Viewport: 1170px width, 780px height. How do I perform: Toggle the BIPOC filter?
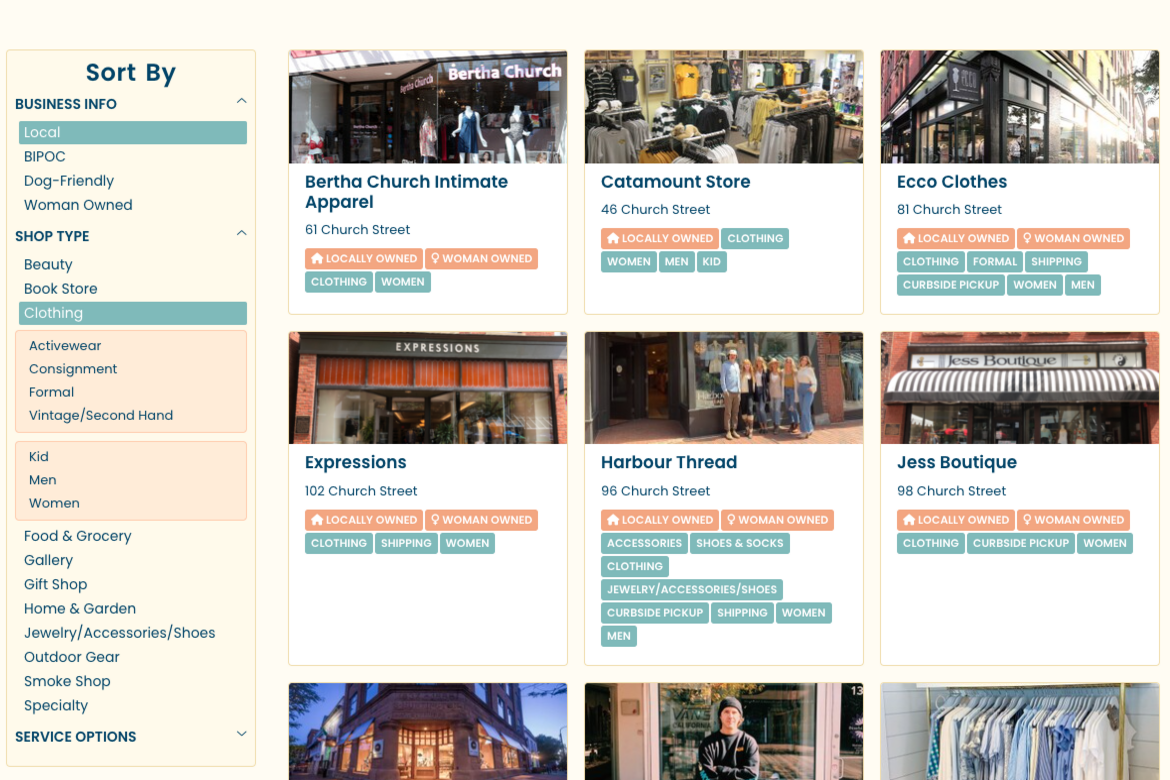pyautogui.click(x=45, y=157)
